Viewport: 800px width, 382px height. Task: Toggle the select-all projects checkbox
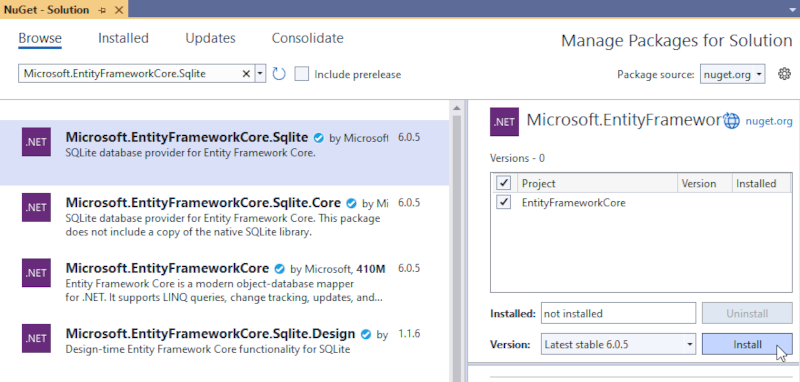coord(503,183)
